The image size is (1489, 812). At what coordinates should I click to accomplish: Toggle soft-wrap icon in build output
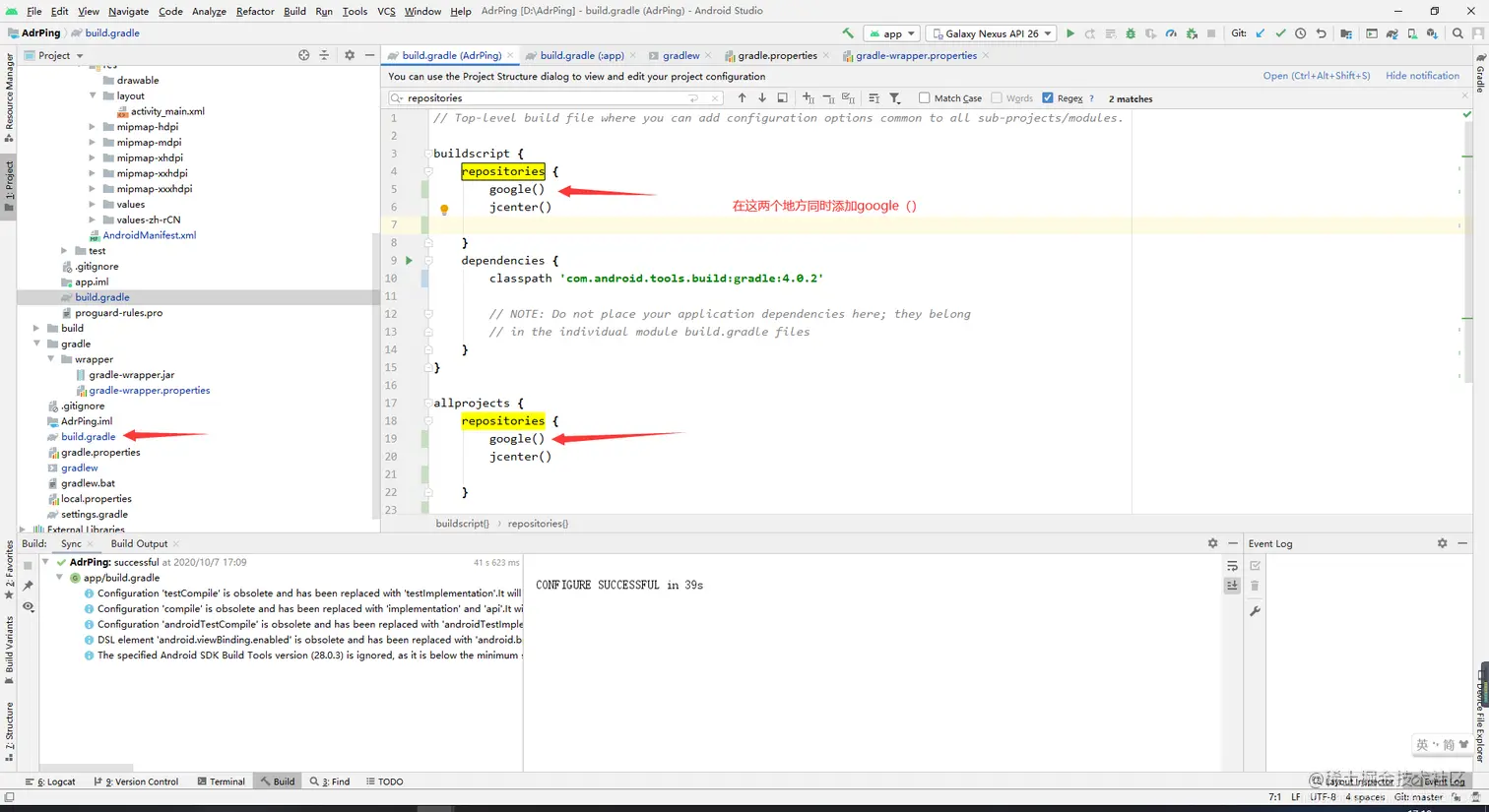click(x=1232, y=566)
